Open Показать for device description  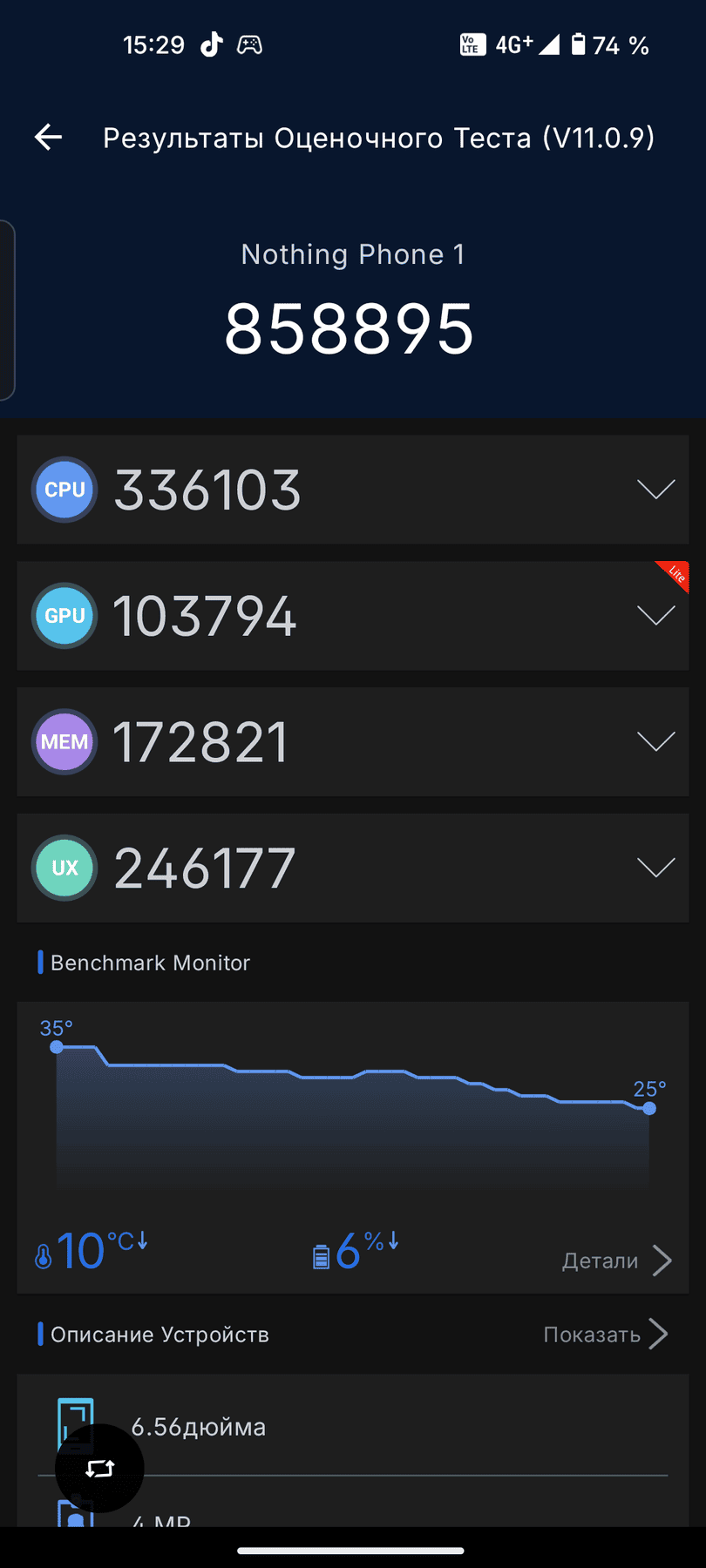[x=606, y=1335]
